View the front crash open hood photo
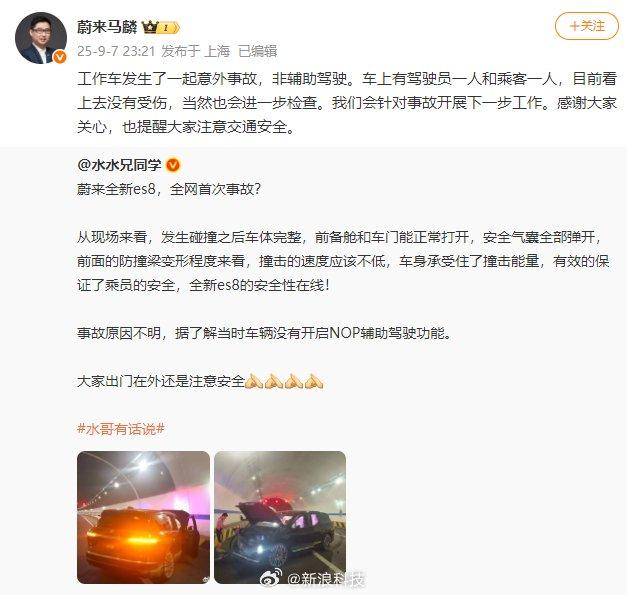This screenshot has width=627, height=595. click(280, 517)
